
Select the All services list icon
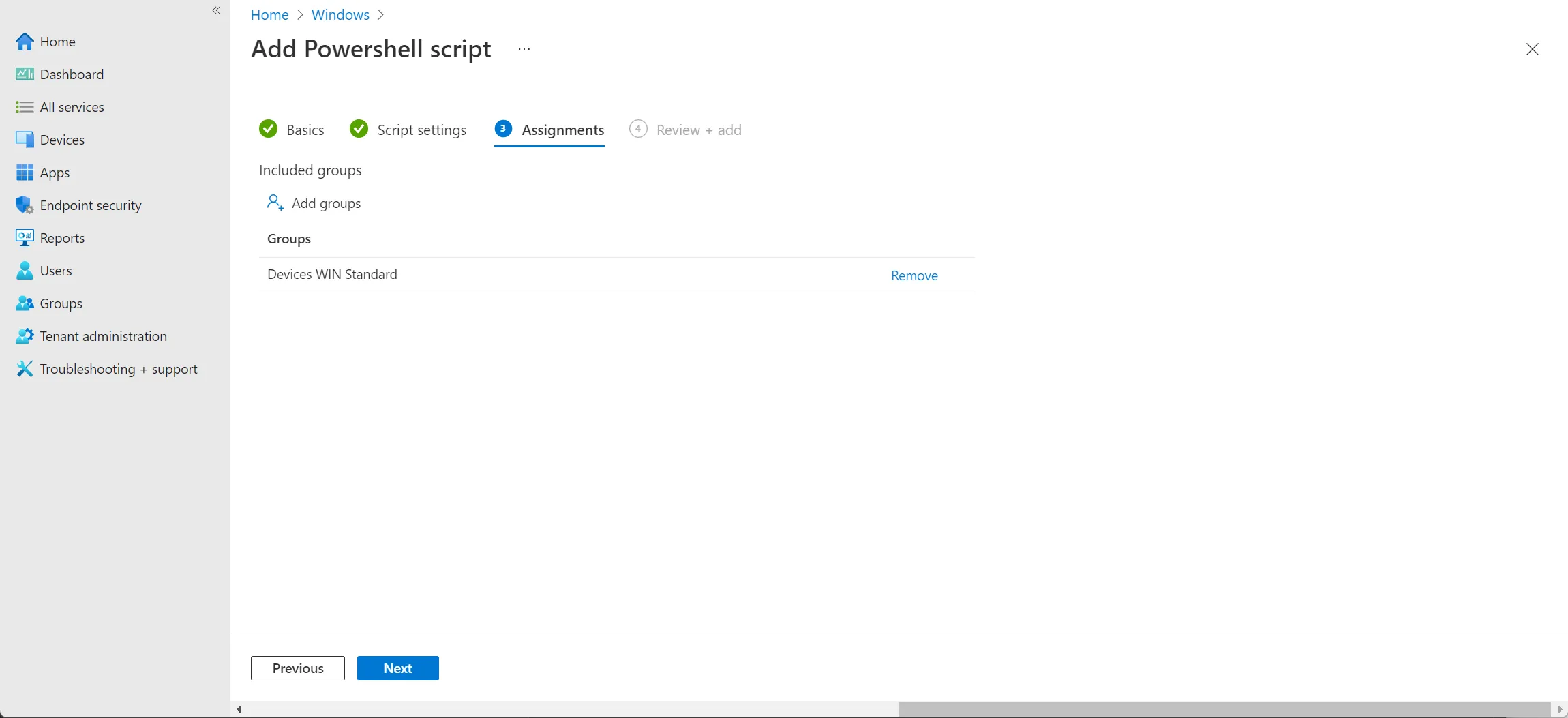tap(25, 107)
